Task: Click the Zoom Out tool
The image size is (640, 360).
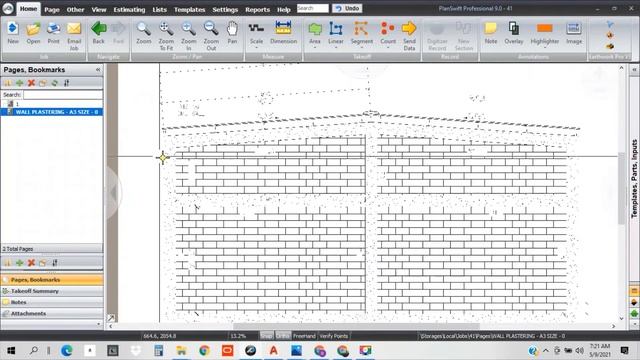Action: pos(211,36)
